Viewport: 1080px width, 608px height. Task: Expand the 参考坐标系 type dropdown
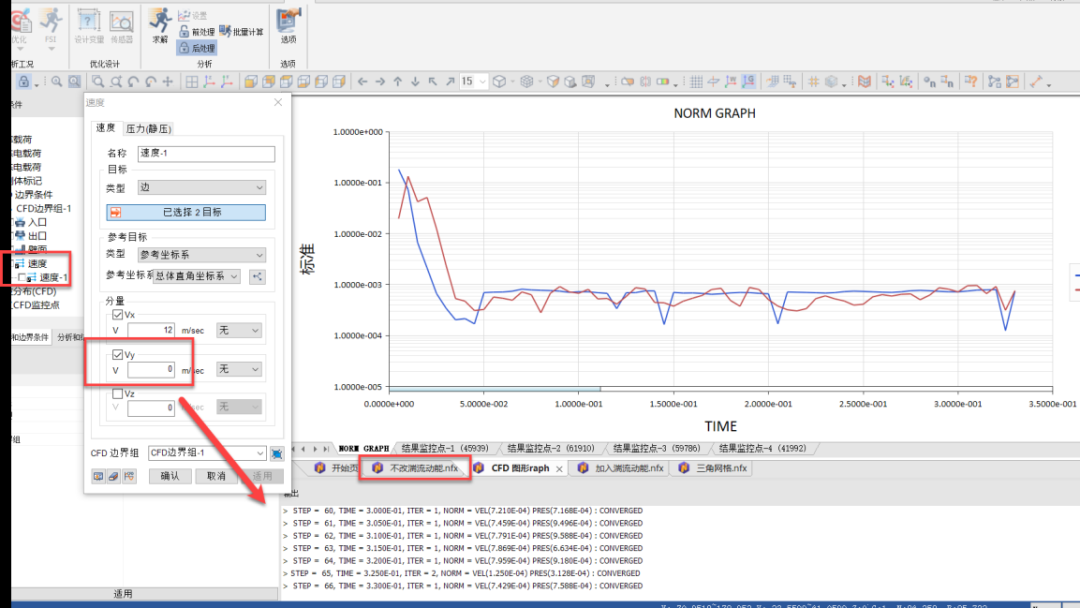[203, 256]
